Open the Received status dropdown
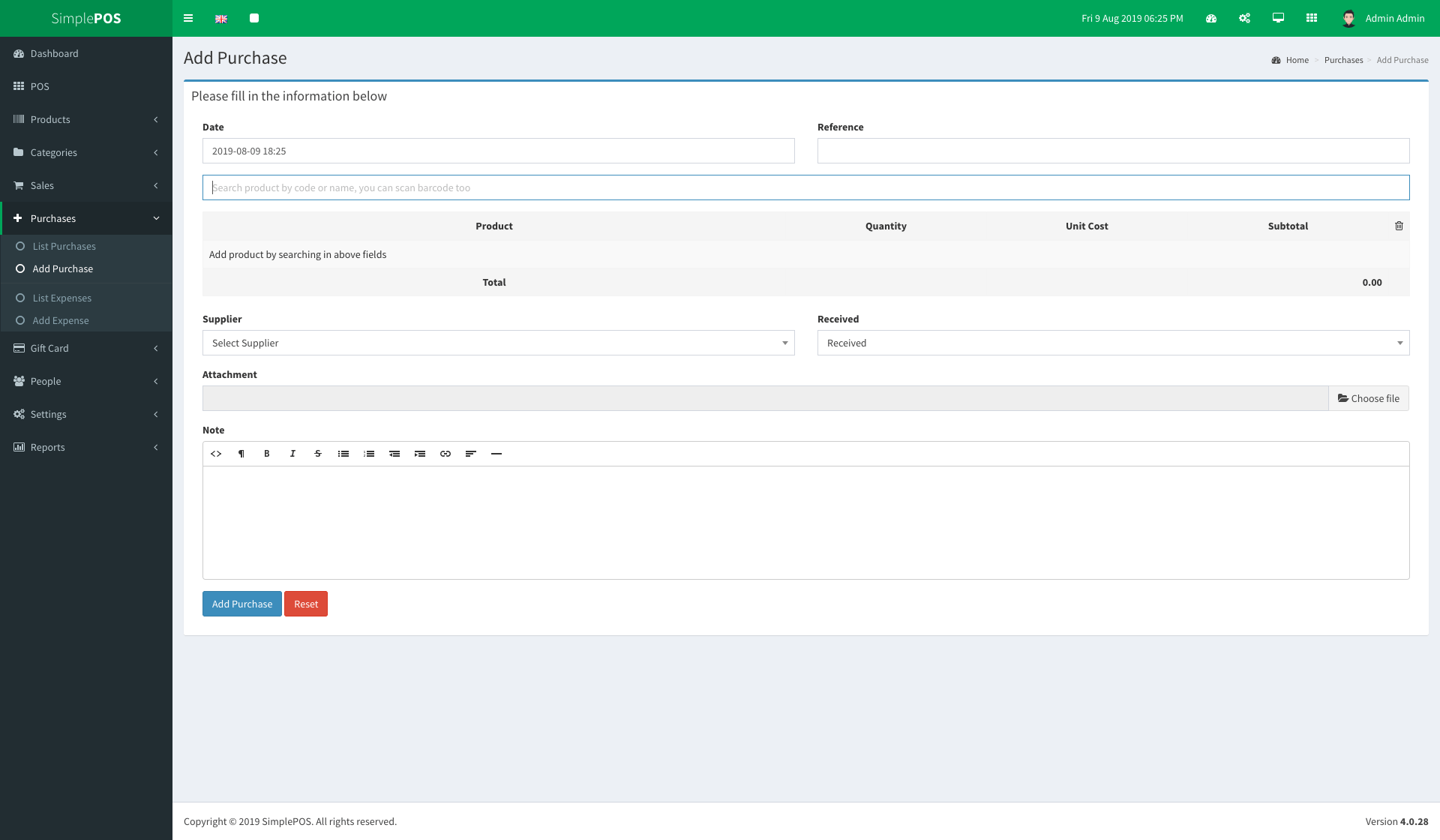 (x=1114, y=343)
